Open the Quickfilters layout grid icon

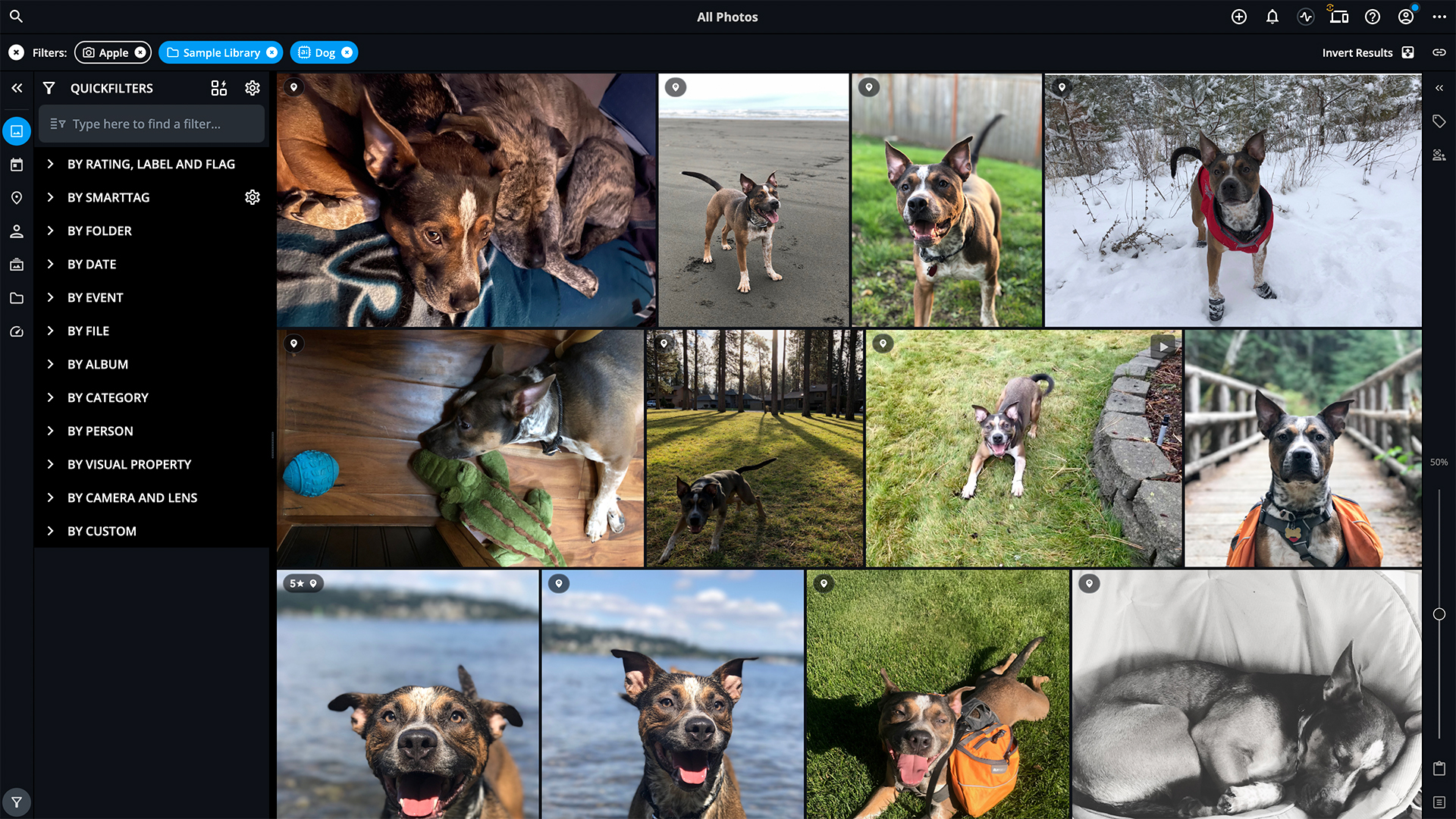(x=219, y=88)
